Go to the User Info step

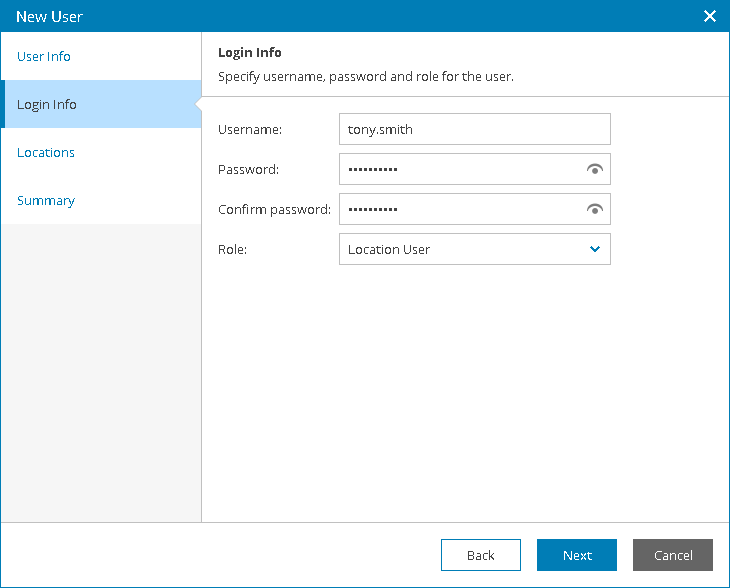pos(44,56)
